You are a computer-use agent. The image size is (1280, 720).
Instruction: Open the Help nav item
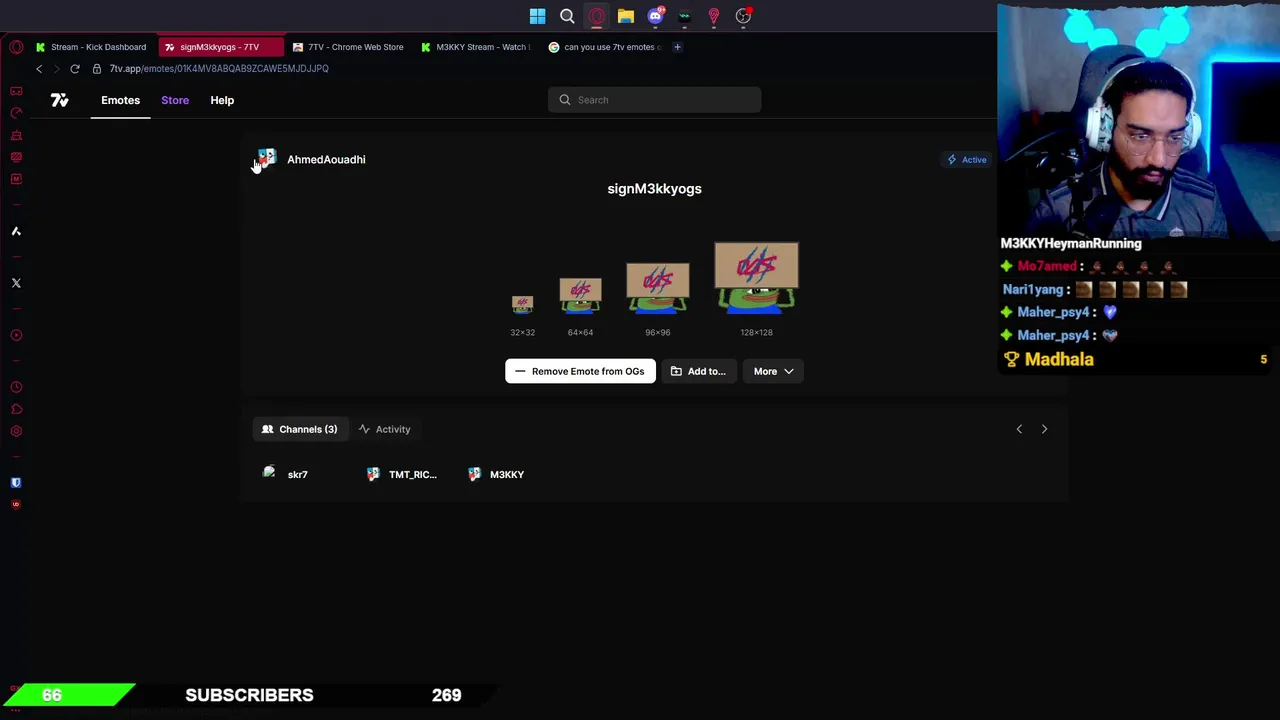(x=222, y=100)
